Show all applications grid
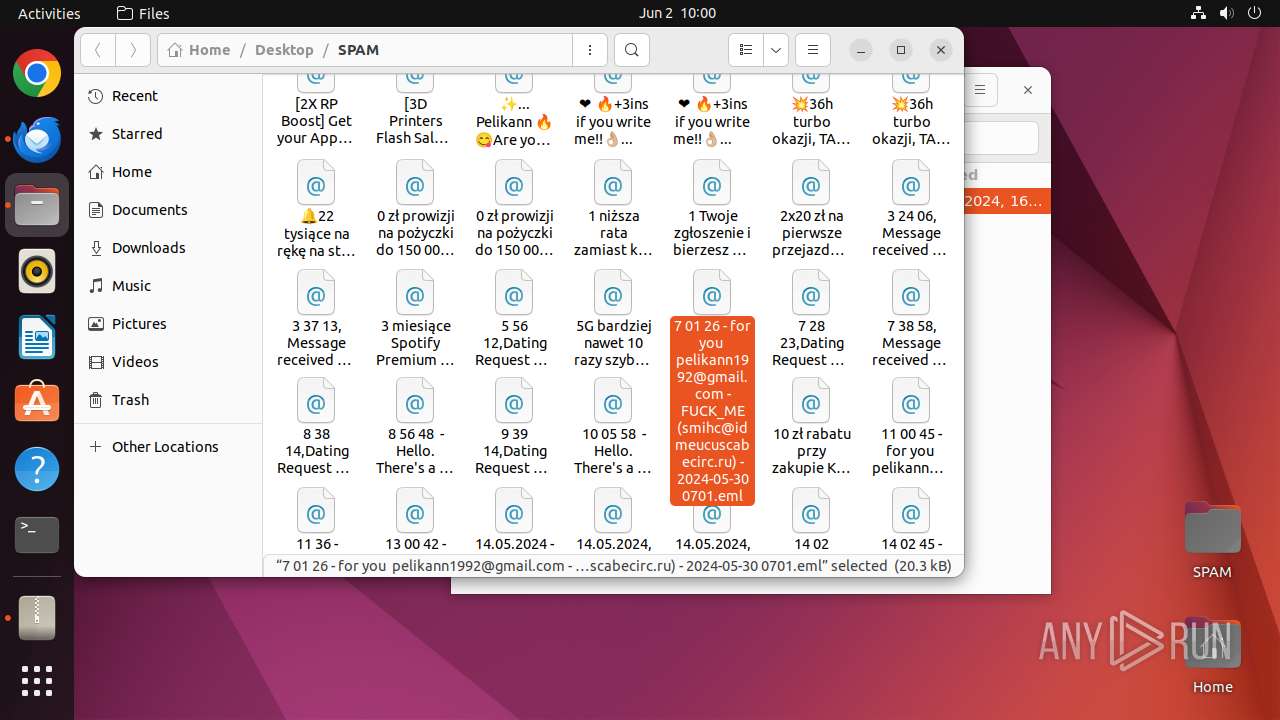 (37, 681)
